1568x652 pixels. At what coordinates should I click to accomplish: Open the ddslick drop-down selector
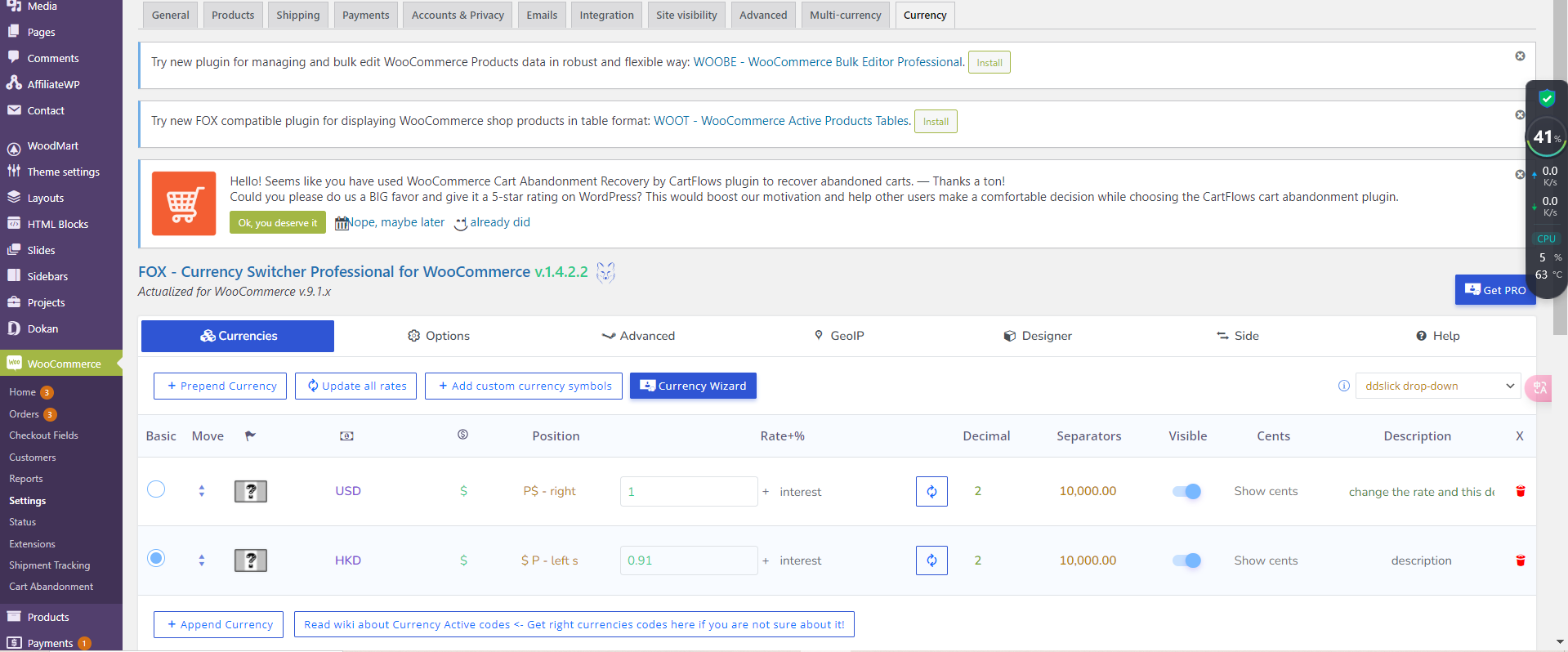tap(1437, 386)
